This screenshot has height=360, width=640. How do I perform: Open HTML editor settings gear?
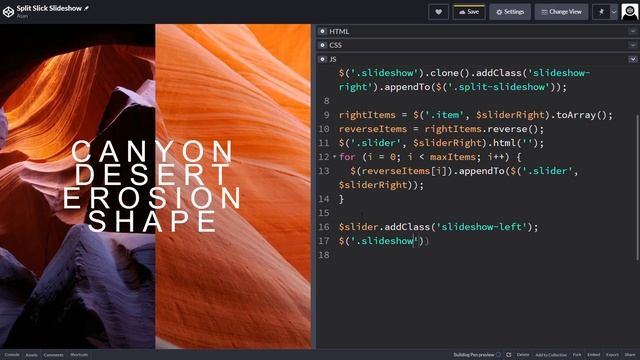tap(322, 31)
